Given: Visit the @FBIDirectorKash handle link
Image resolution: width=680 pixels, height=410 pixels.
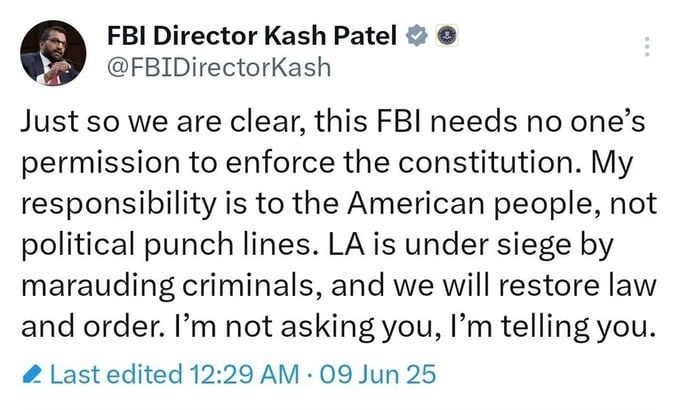Looking at the screenshot, I should coord(219,68).
